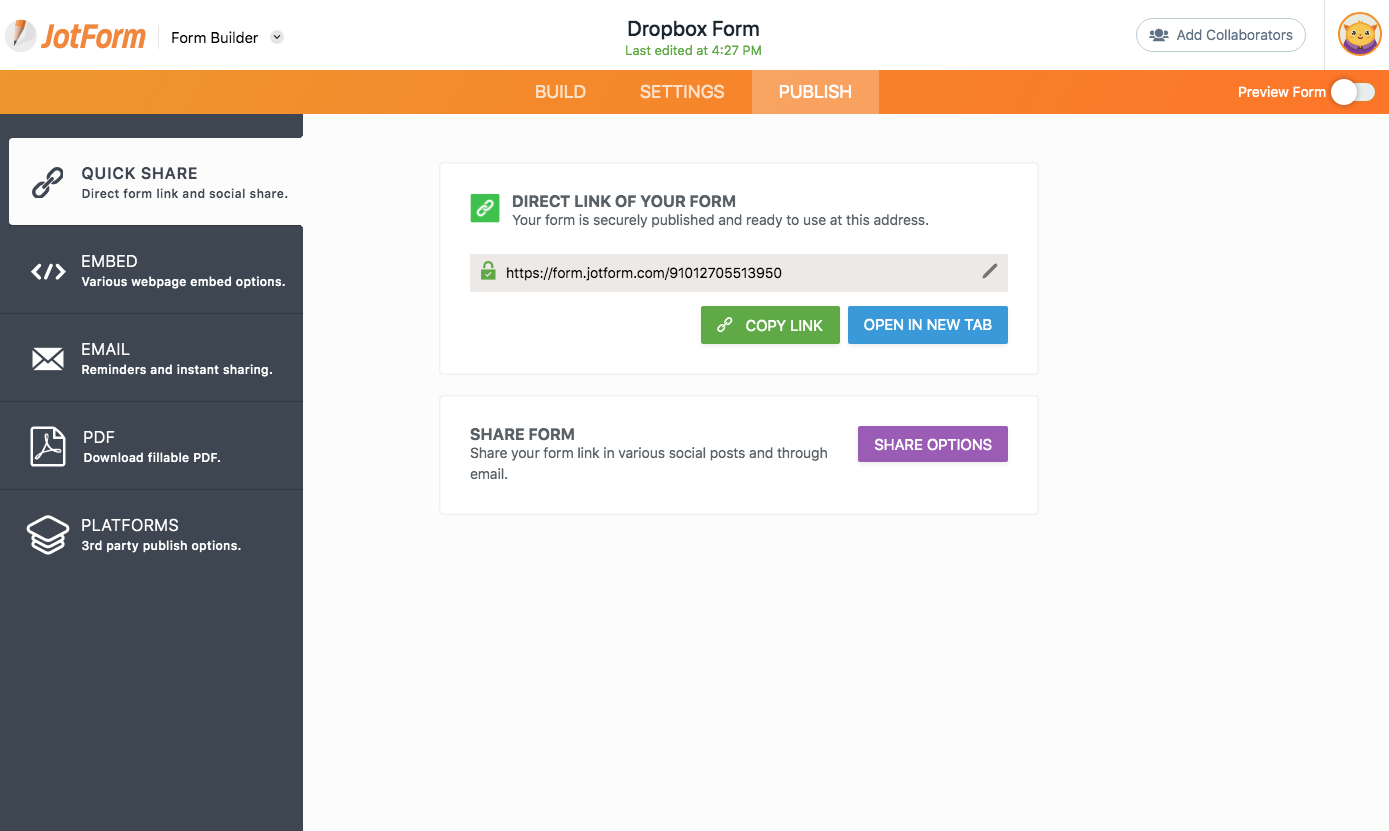Screen dimensions: 1389x831
Task: Click the stacked layers Platforms icon
Action: point(47,535)
